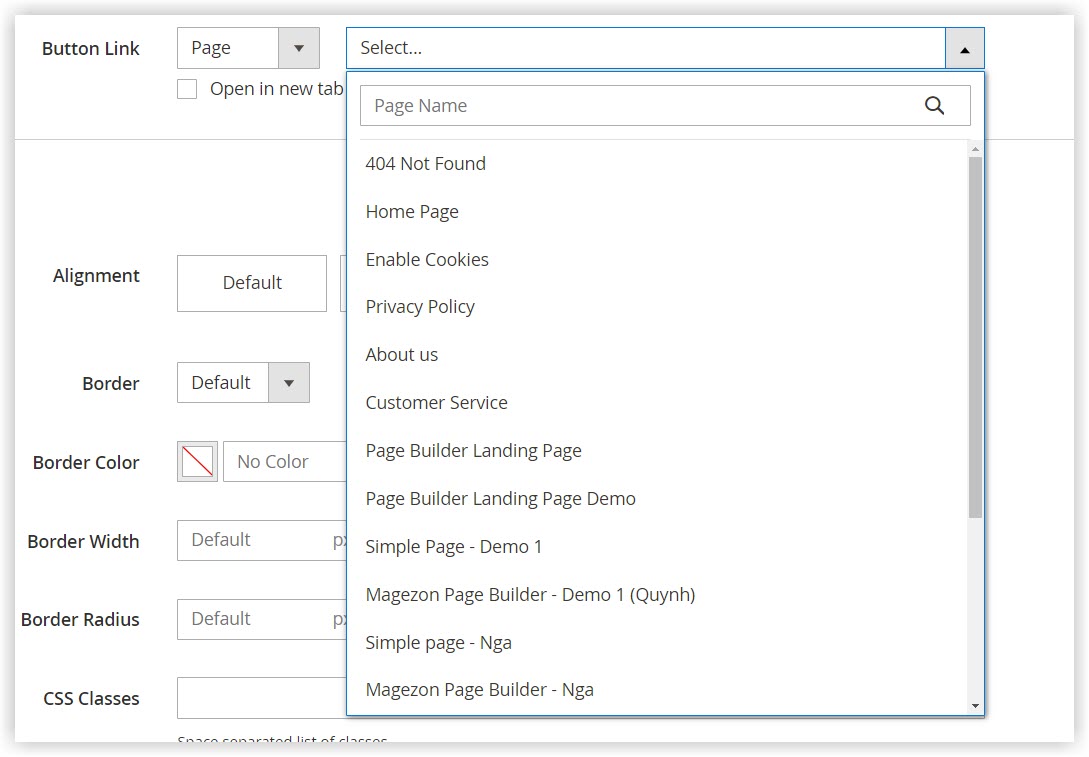The image size is (1089, 757).
Task: Select Customer Service from page list
Action: (x=437, y=403)
